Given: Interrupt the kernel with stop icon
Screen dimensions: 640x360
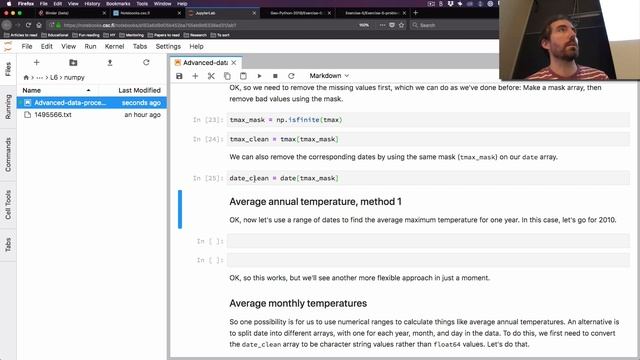Looking at the screenshot, I should tap(275, 76).
